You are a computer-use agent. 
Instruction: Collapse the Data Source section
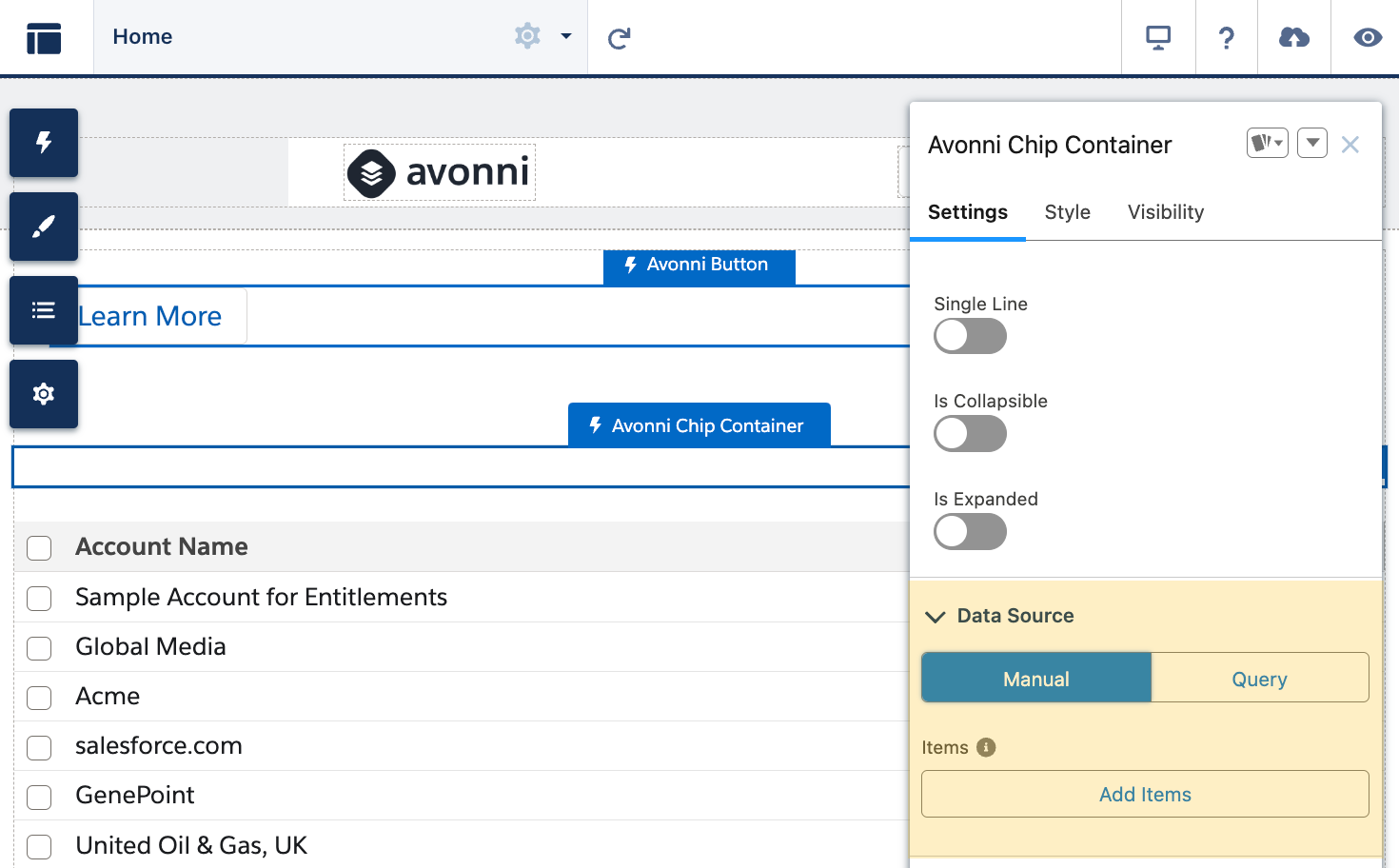click(x=936, y=617)
